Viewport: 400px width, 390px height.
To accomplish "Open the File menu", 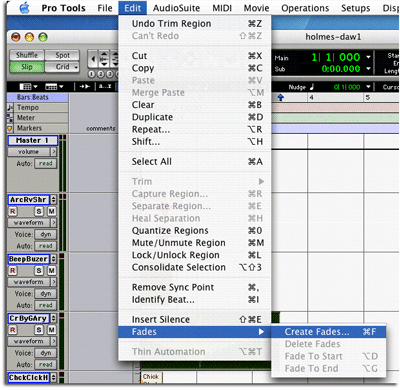I will (x=105, y=8).
